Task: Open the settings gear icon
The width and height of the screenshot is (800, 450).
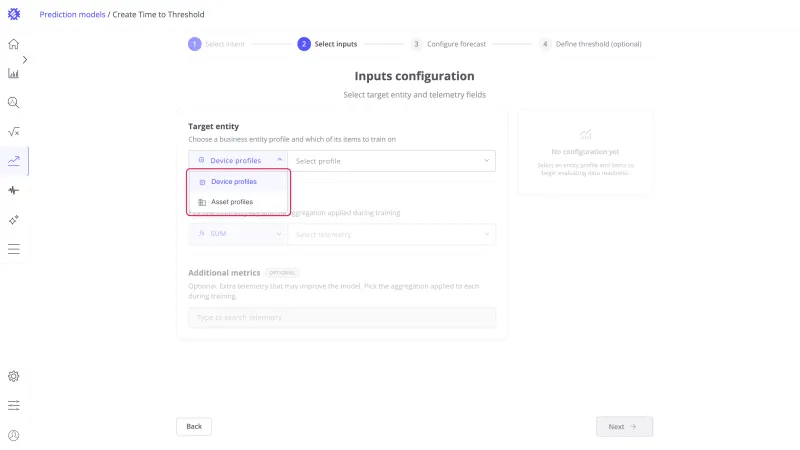Action: pos(14,377)
